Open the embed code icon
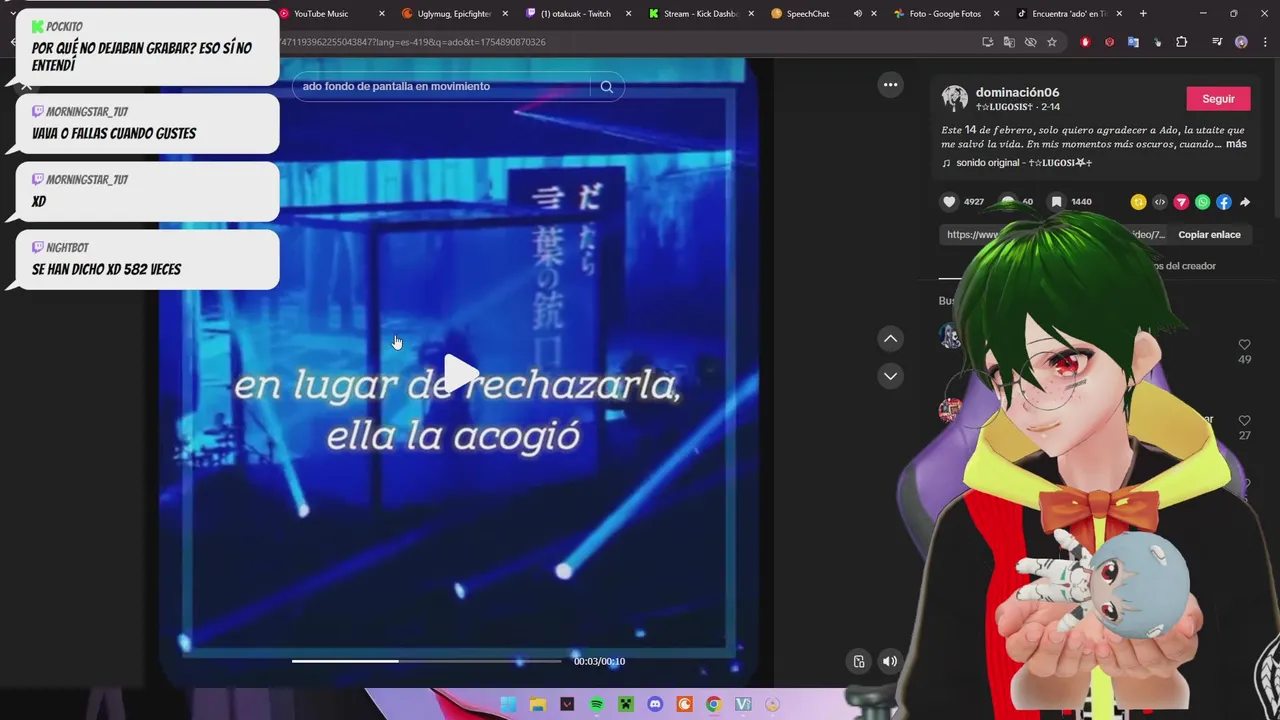This screenshot has width=1280, height=720. [x=1160, y=202]
